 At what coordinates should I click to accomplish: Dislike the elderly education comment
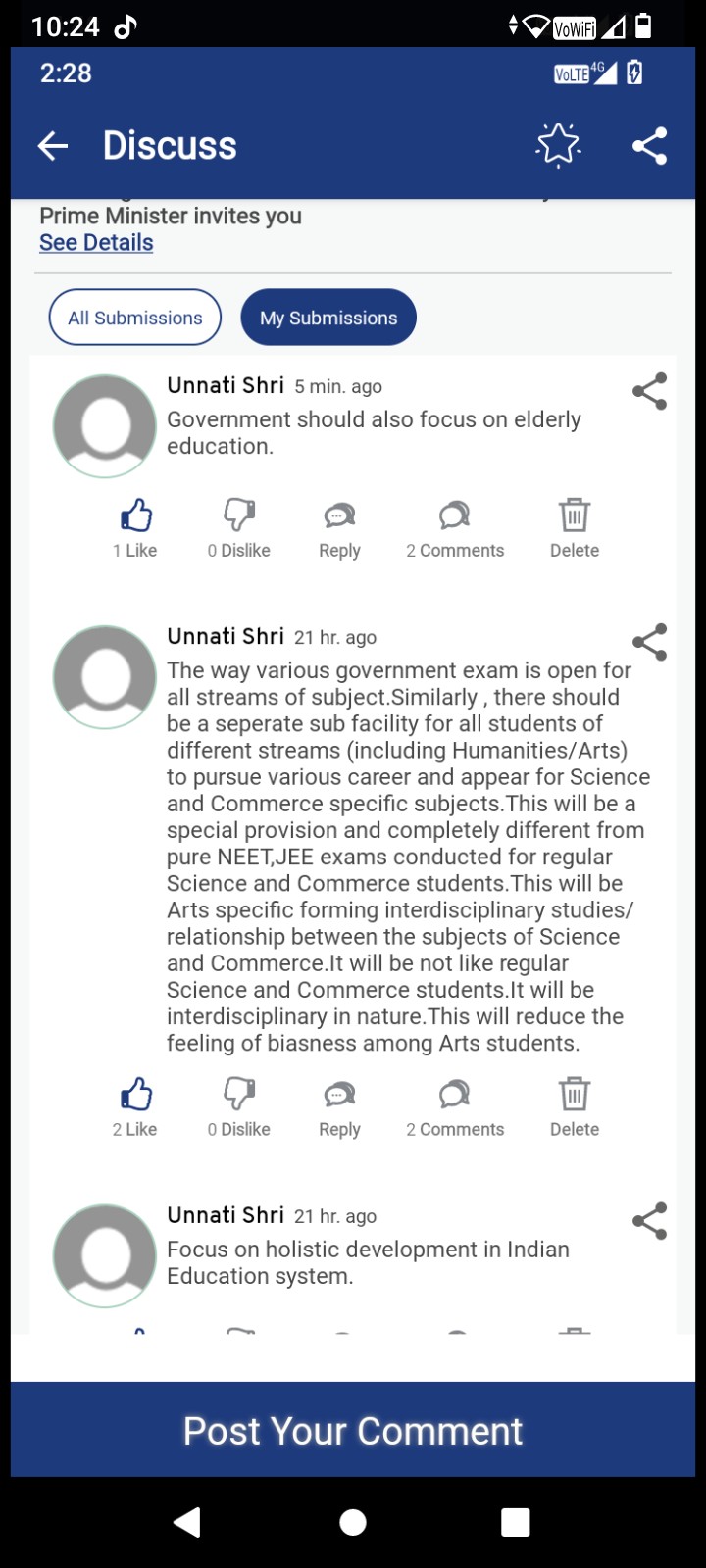pyautogui.click(x=239, y=528)
